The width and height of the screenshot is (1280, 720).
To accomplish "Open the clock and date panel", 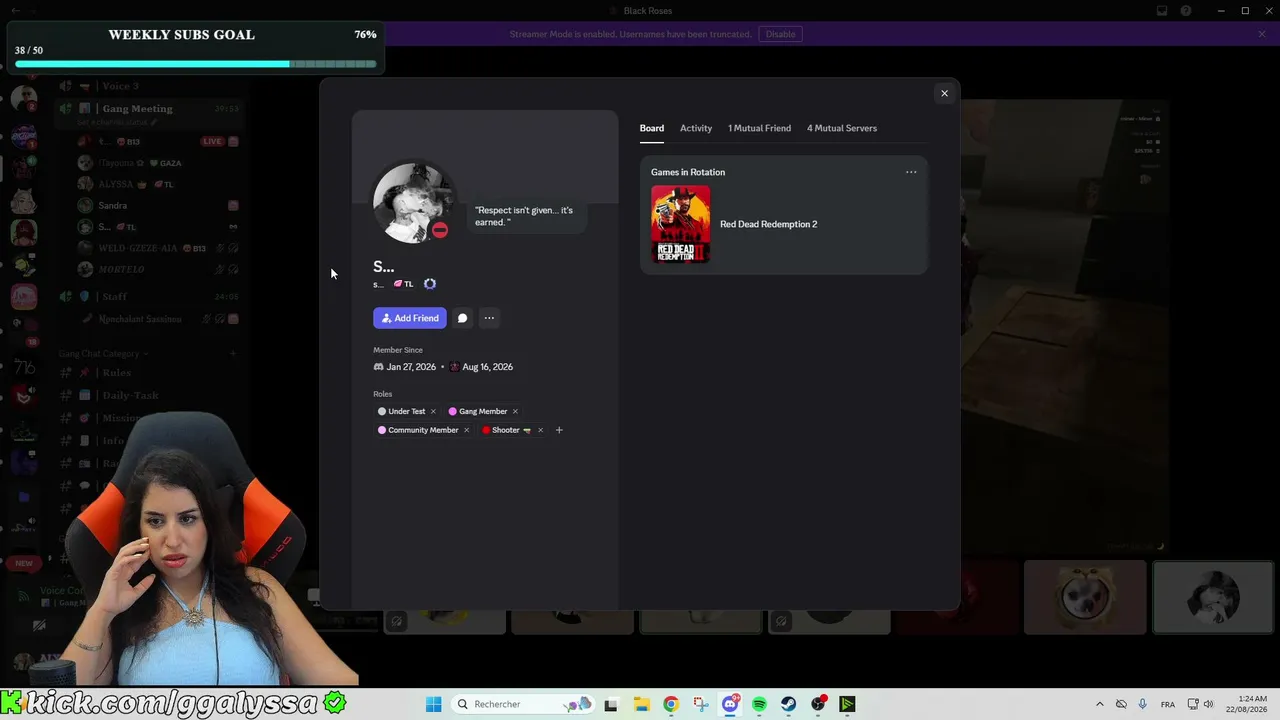I will pyautogui.click(x=1245, y=704).
